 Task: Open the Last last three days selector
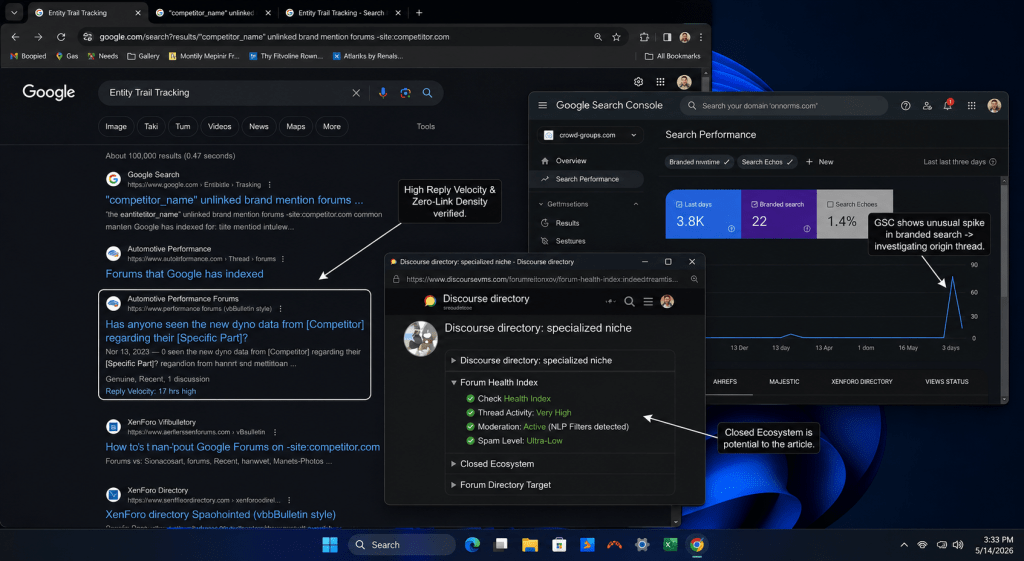point(959,162)
